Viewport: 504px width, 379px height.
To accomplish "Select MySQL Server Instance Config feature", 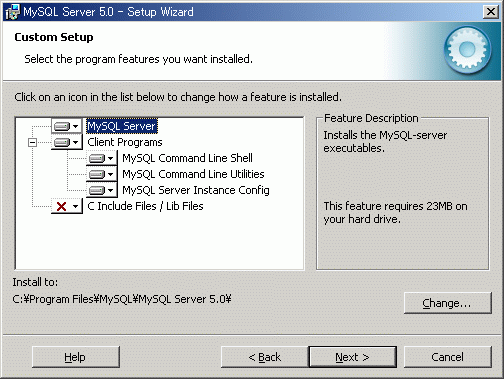I will point(196,190).
